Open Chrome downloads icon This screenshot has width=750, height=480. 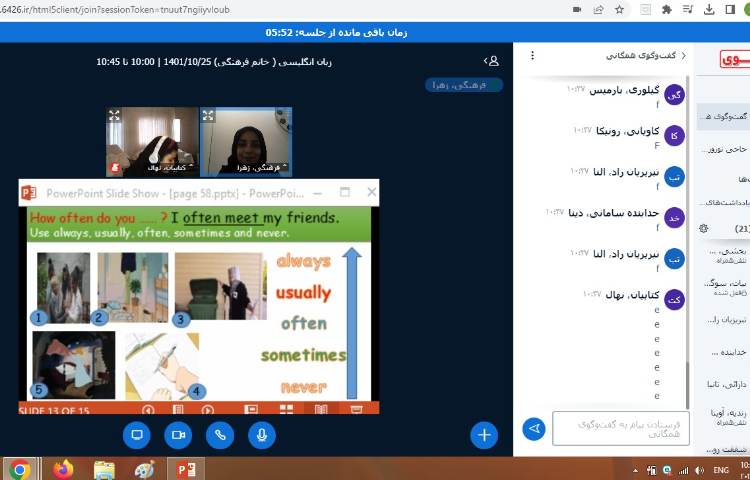[709, 10]
